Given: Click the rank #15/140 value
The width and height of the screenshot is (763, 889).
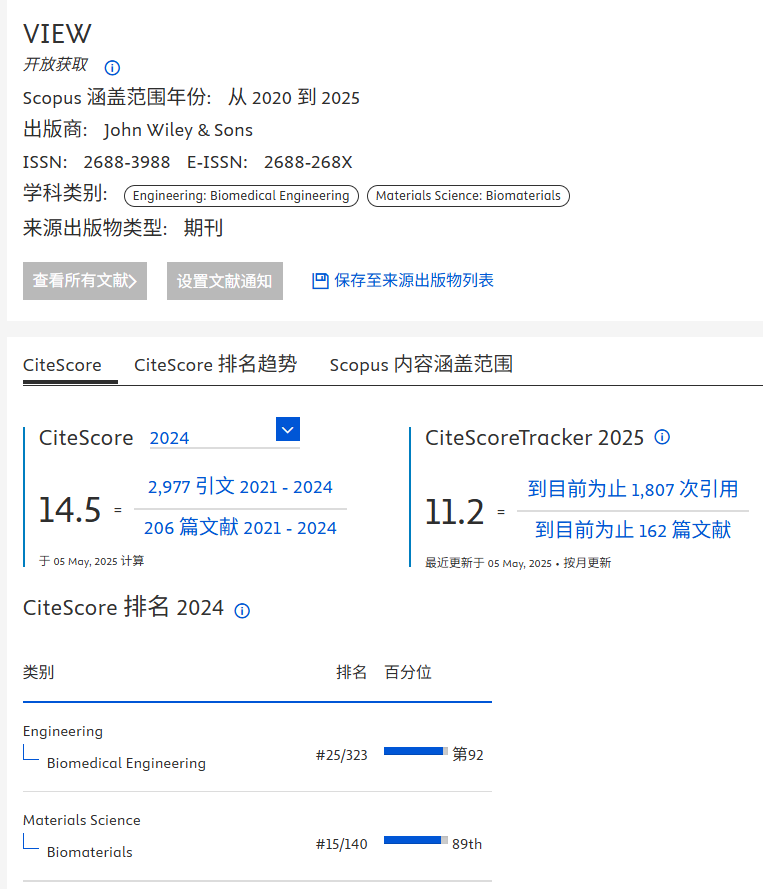Looking at the screenshot, I should [341, 844].
